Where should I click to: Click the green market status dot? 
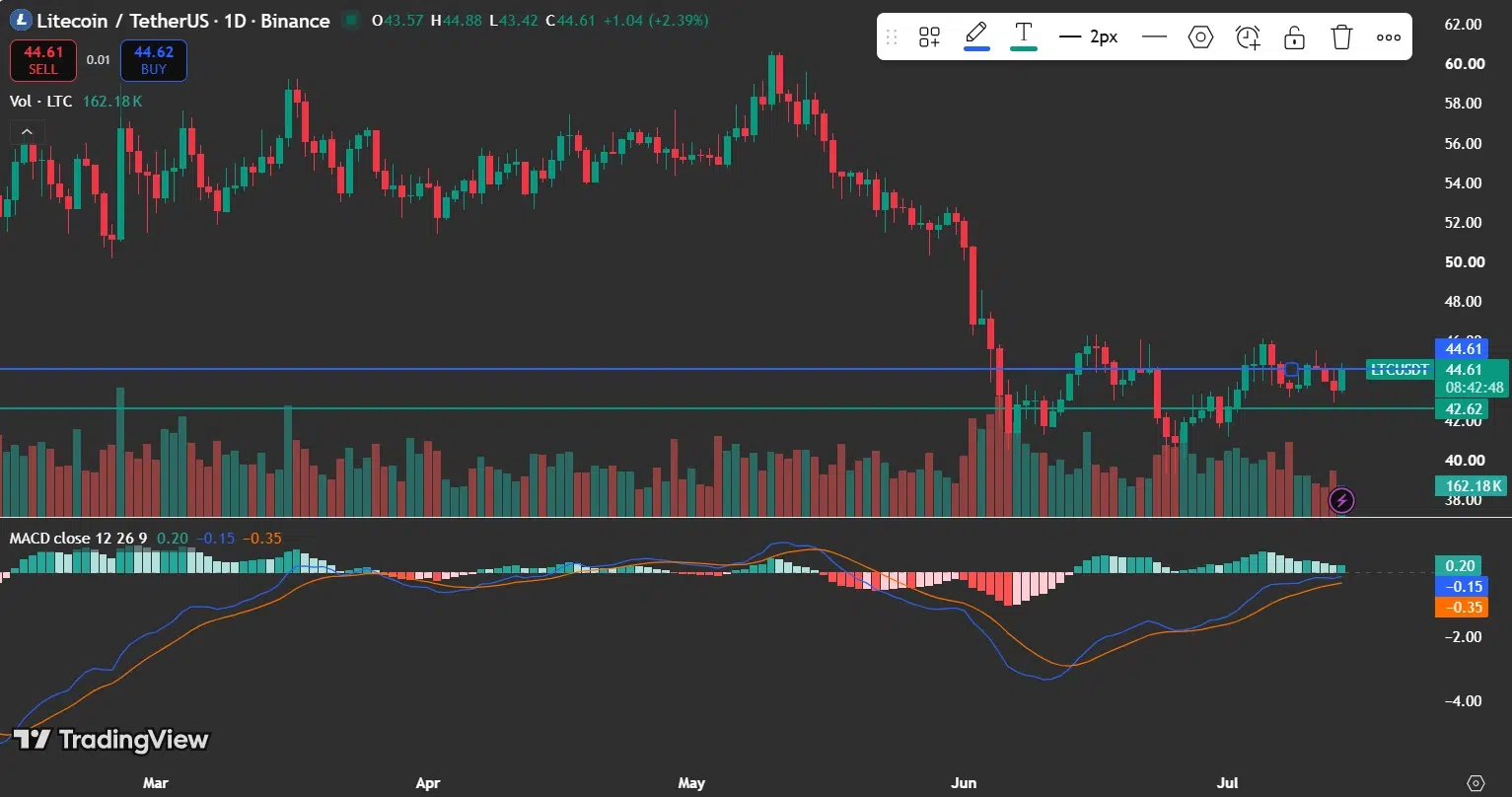click(349, 21)
